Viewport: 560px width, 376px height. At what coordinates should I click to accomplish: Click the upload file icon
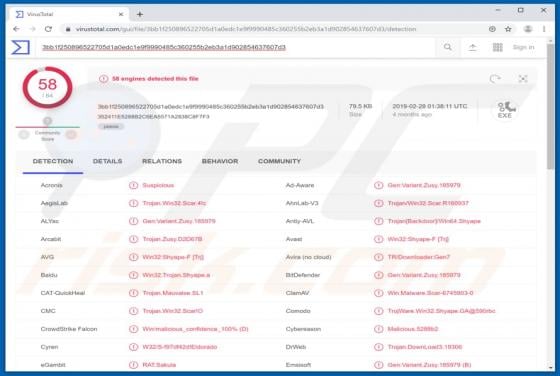tap(472, 47)
